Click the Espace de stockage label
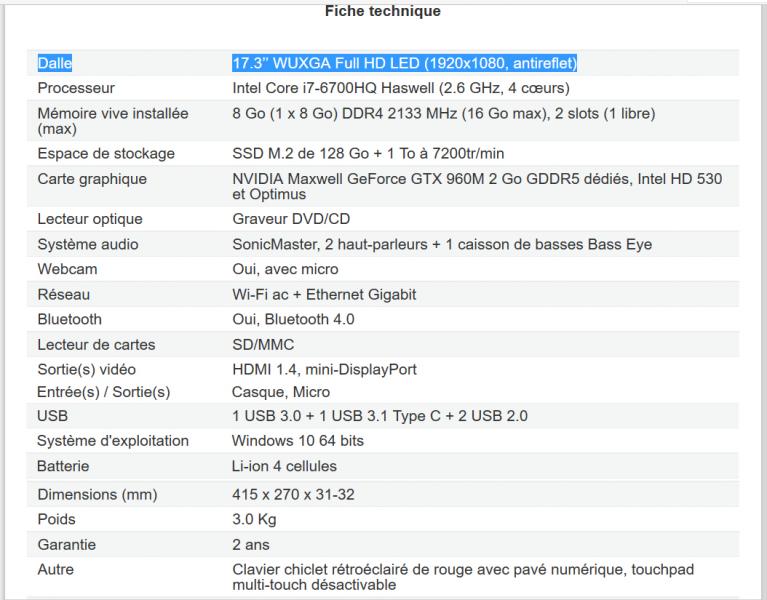 pyautogui.click(x=106, y=154)
